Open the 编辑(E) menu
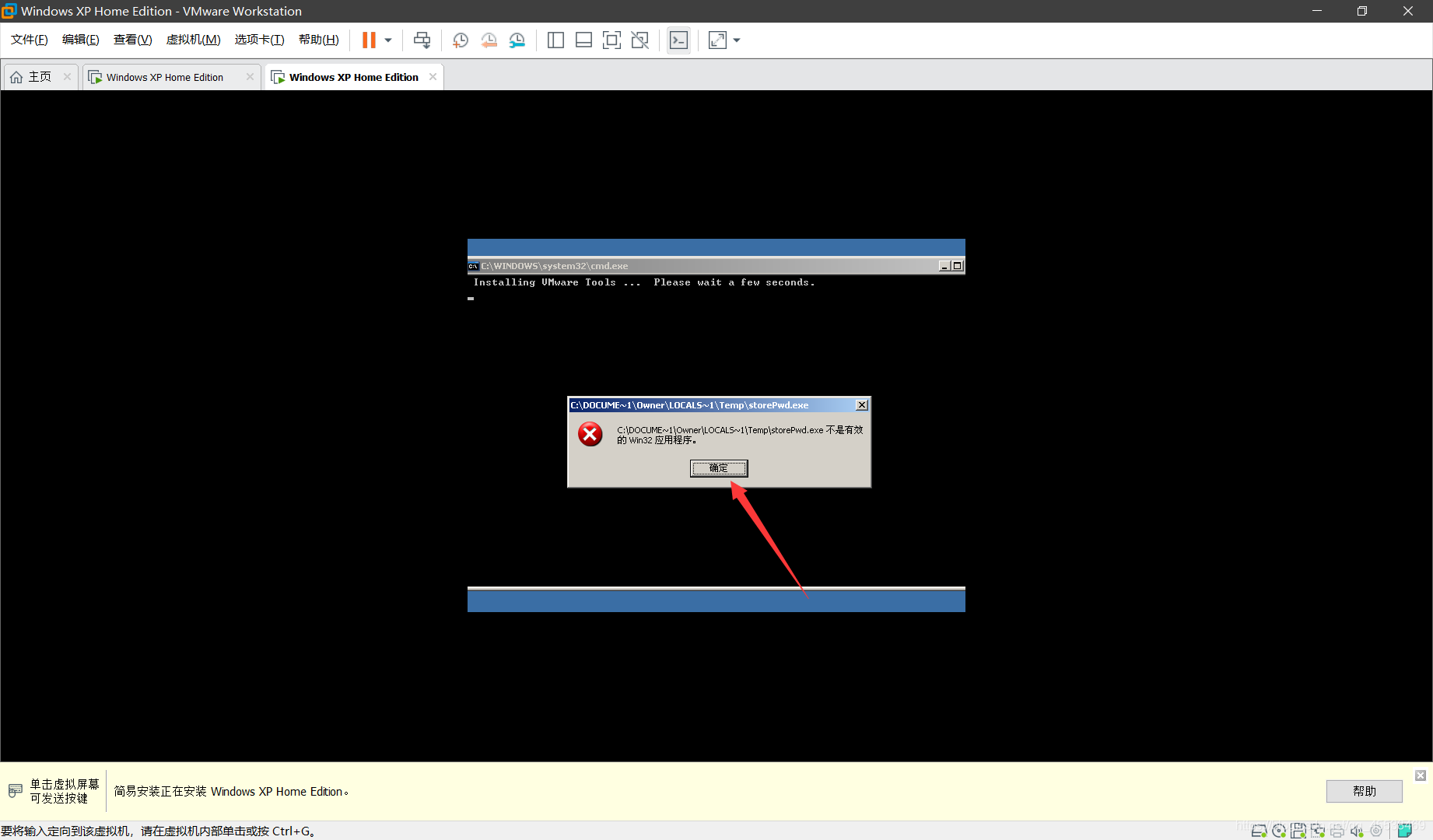1433x840 pixels. click(x=81, y=40)
